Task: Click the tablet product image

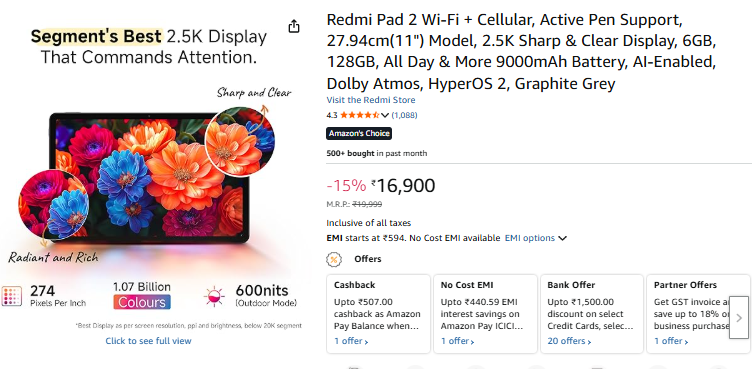Action: pos(149,178)
